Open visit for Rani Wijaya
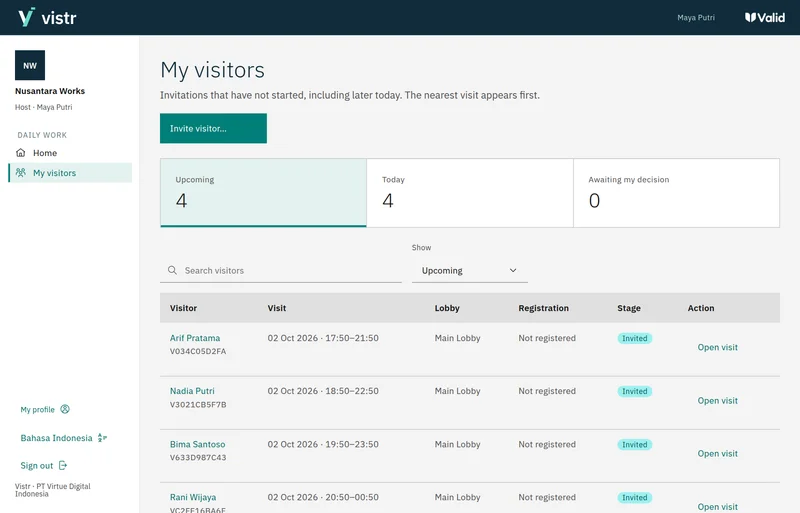Viewport: 800px width, 513px height. coord(717,507)
